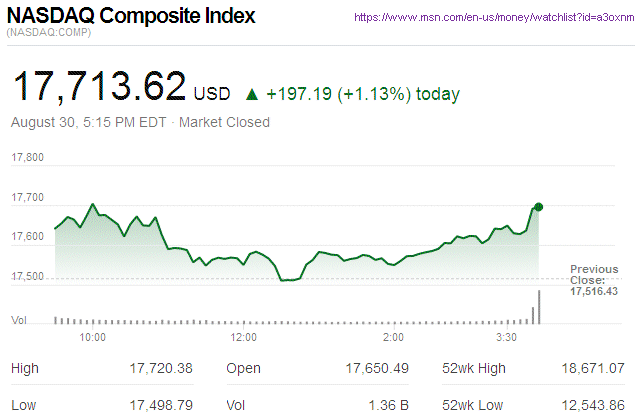Click the NASDAQ Composite Index title
Viewport: 640px width, 420px height.
coord(131,17)
